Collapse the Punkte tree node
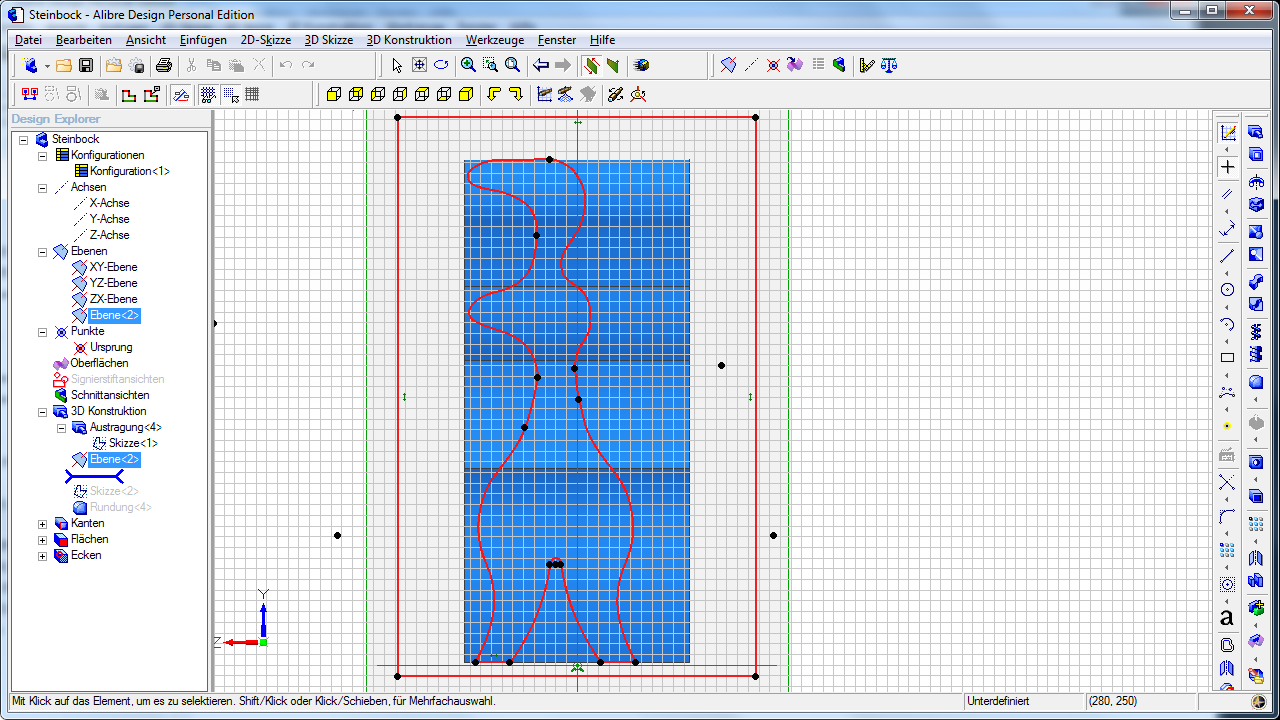This screenshot has height=720, width=1280. point(42,331)
